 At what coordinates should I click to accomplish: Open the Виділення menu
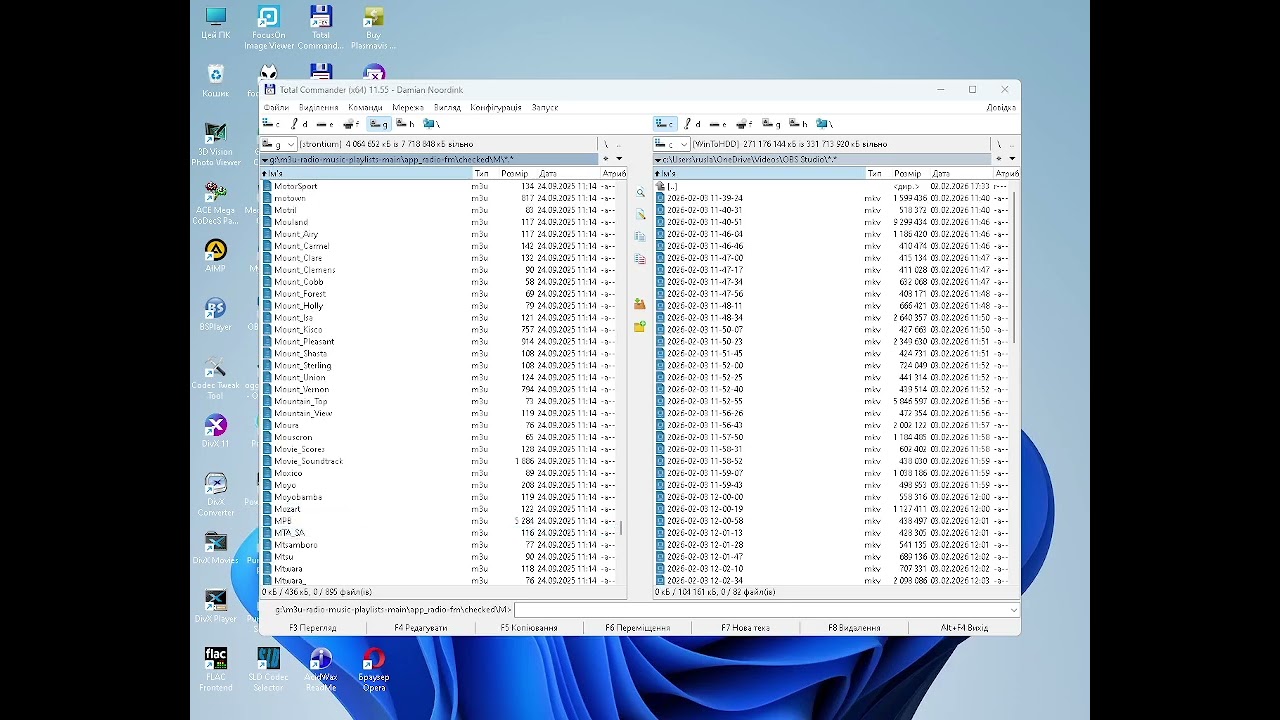click(319, 107)
